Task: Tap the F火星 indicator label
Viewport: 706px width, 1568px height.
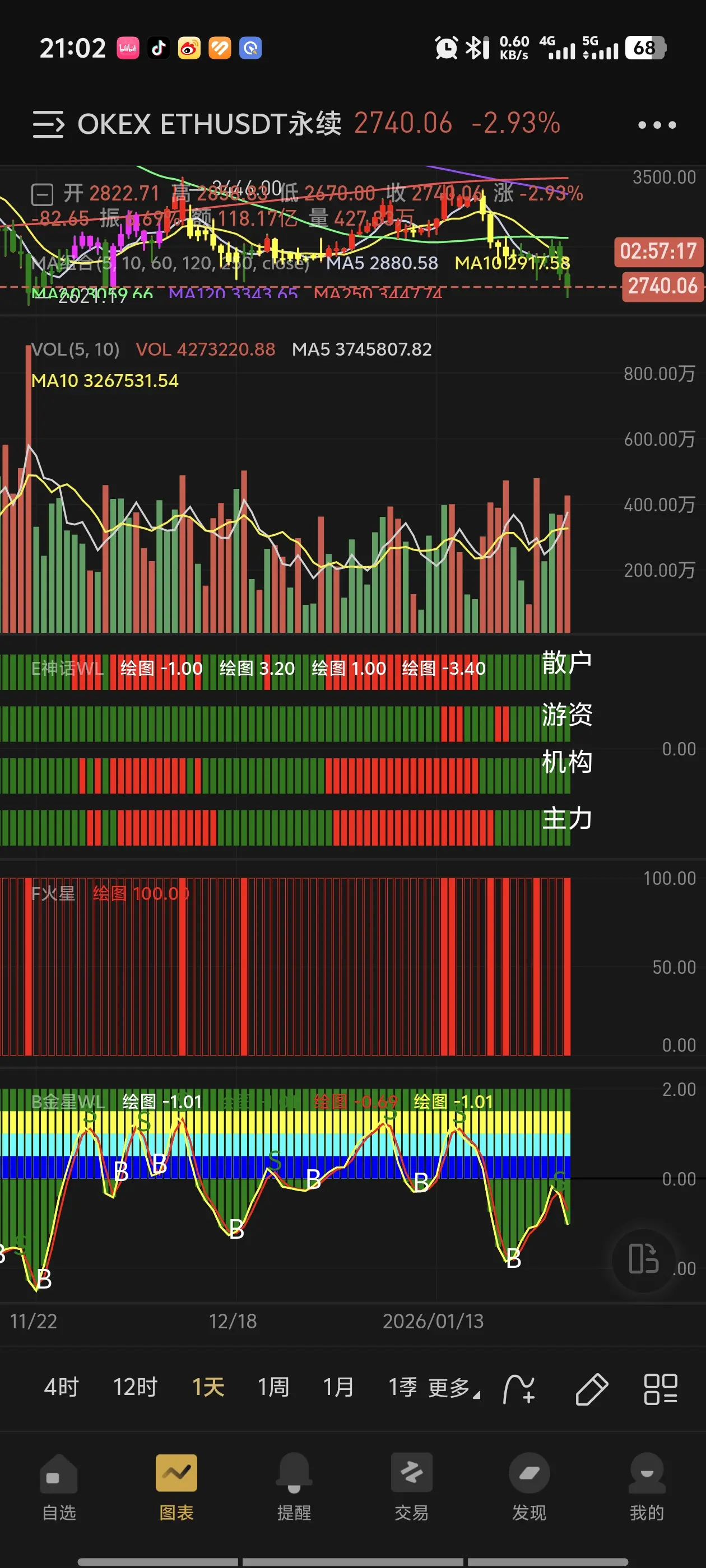Action: point(53,894)
